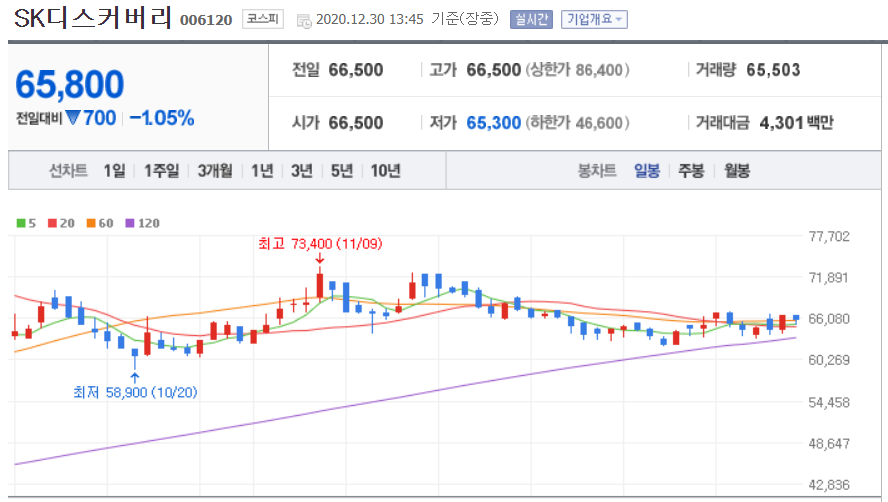The image size is (888, 502).
Task: Select the 1년 line chart tab
Action: click(x=262, y=170)
